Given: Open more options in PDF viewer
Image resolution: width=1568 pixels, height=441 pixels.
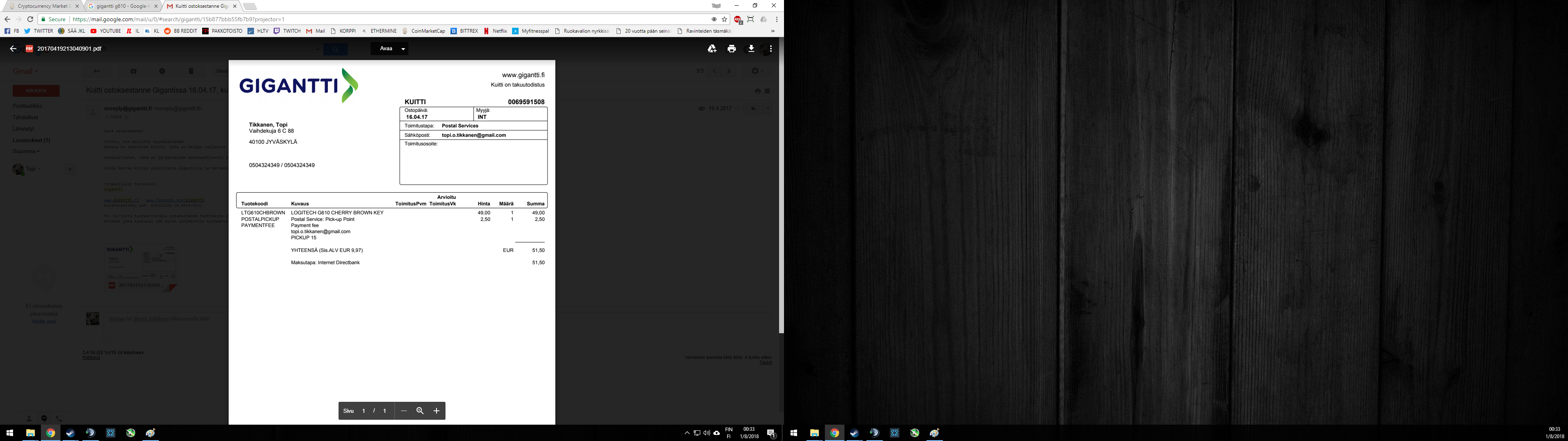Looking at the screenshot, I should click(x=771, y=49).
